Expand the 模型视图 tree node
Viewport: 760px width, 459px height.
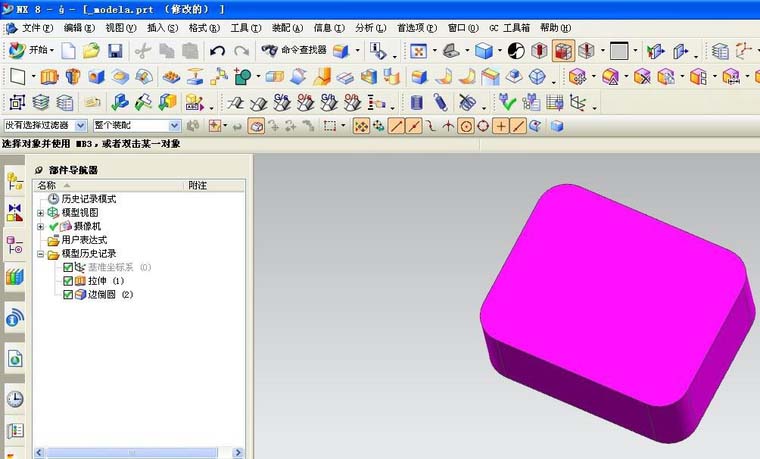(40, 213)
